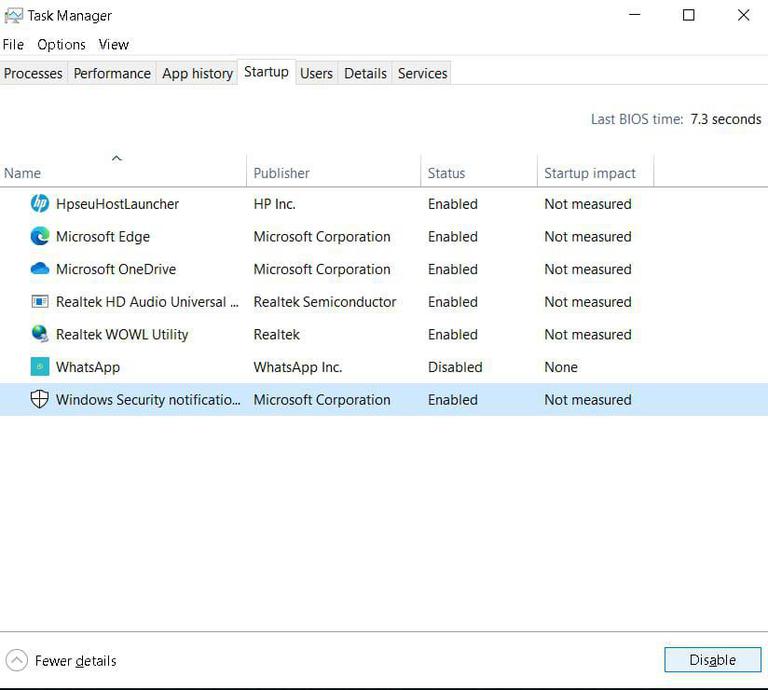
Task: Click the Realtek WOWL Utility globe icon
Action: (40, 334)
